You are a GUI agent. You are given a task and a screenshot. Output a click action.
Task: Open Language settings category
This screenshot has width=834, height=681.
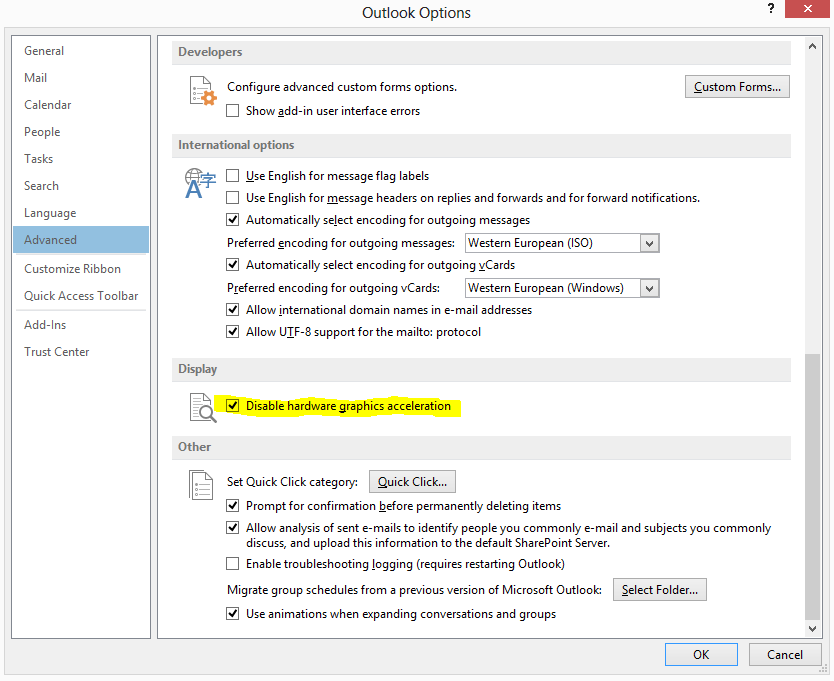coord(81,213)
